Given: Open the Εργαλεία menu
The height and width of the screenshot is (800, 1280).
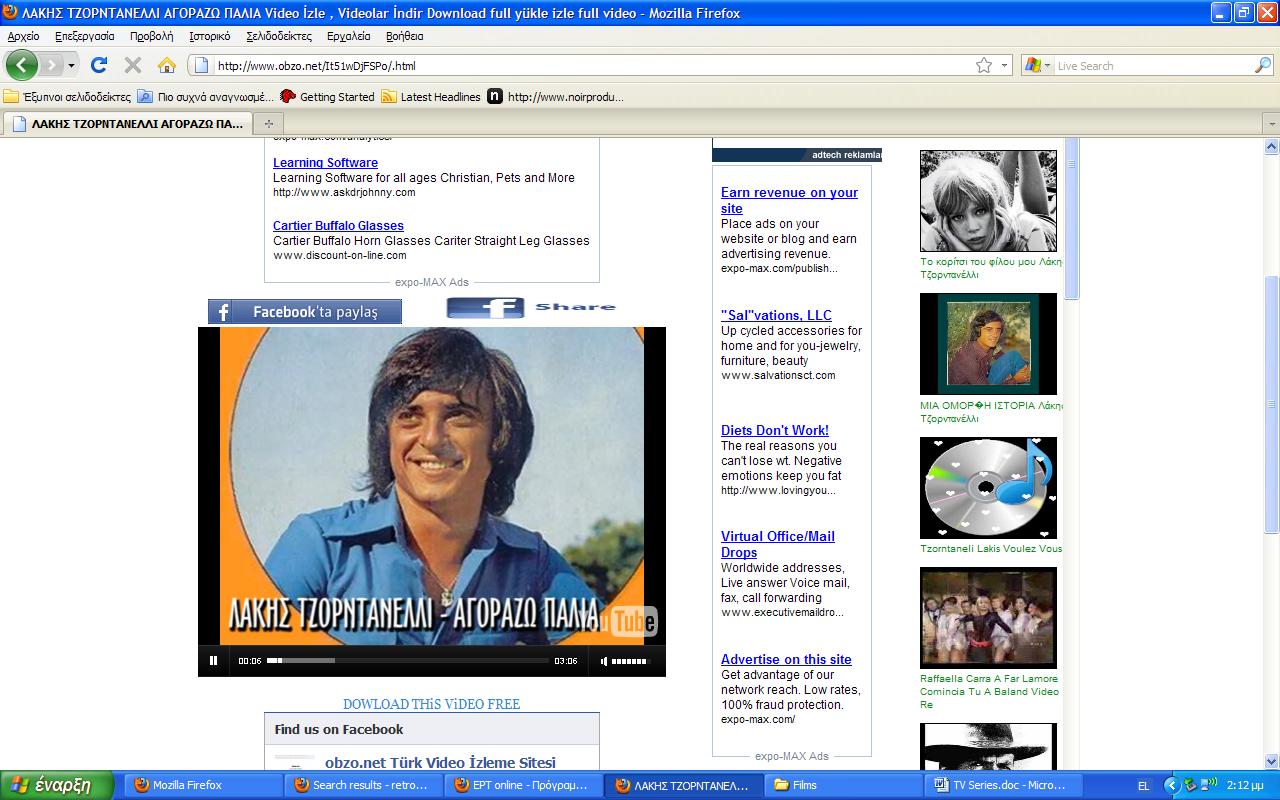Looking at the screenshot, I should click(x=348, y=36).
